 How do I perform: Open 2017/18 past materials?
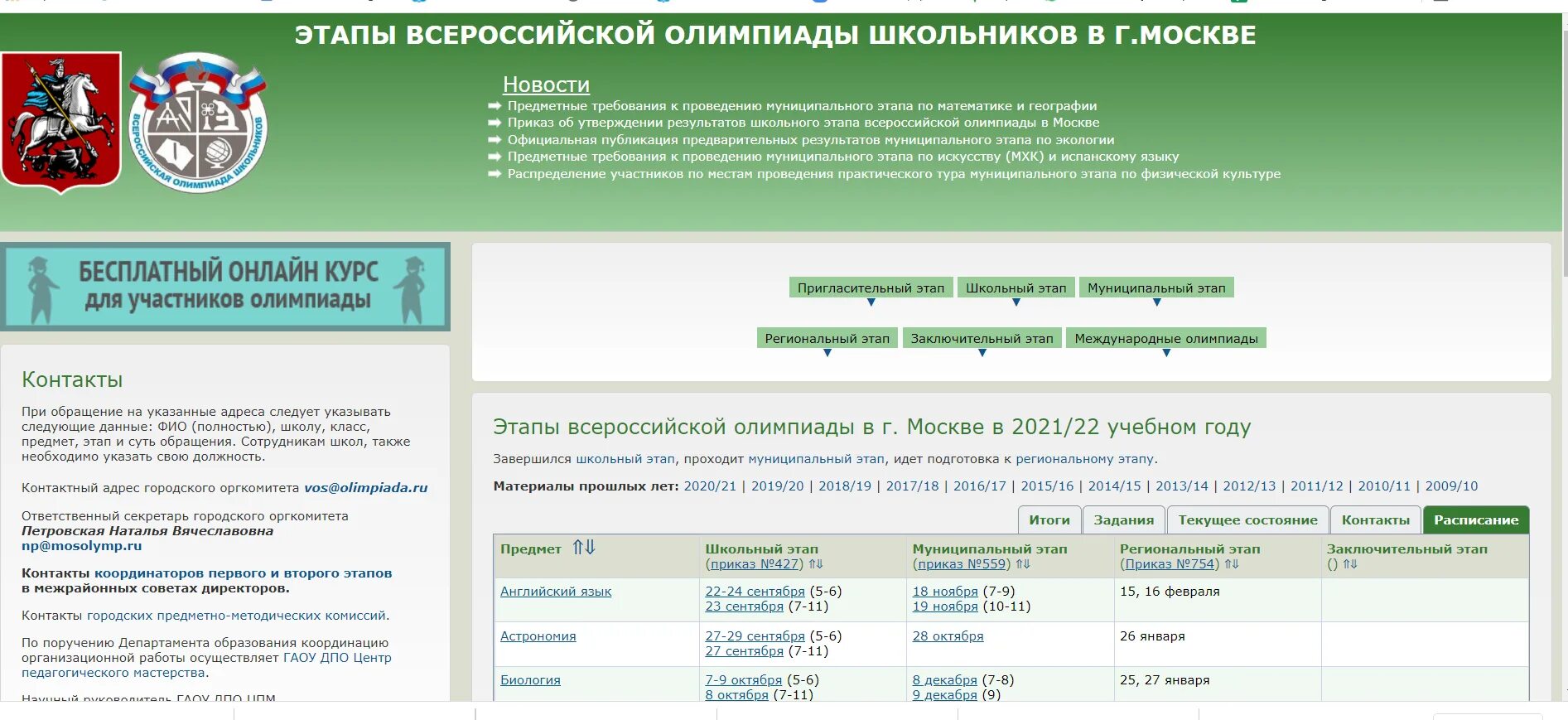912,486
